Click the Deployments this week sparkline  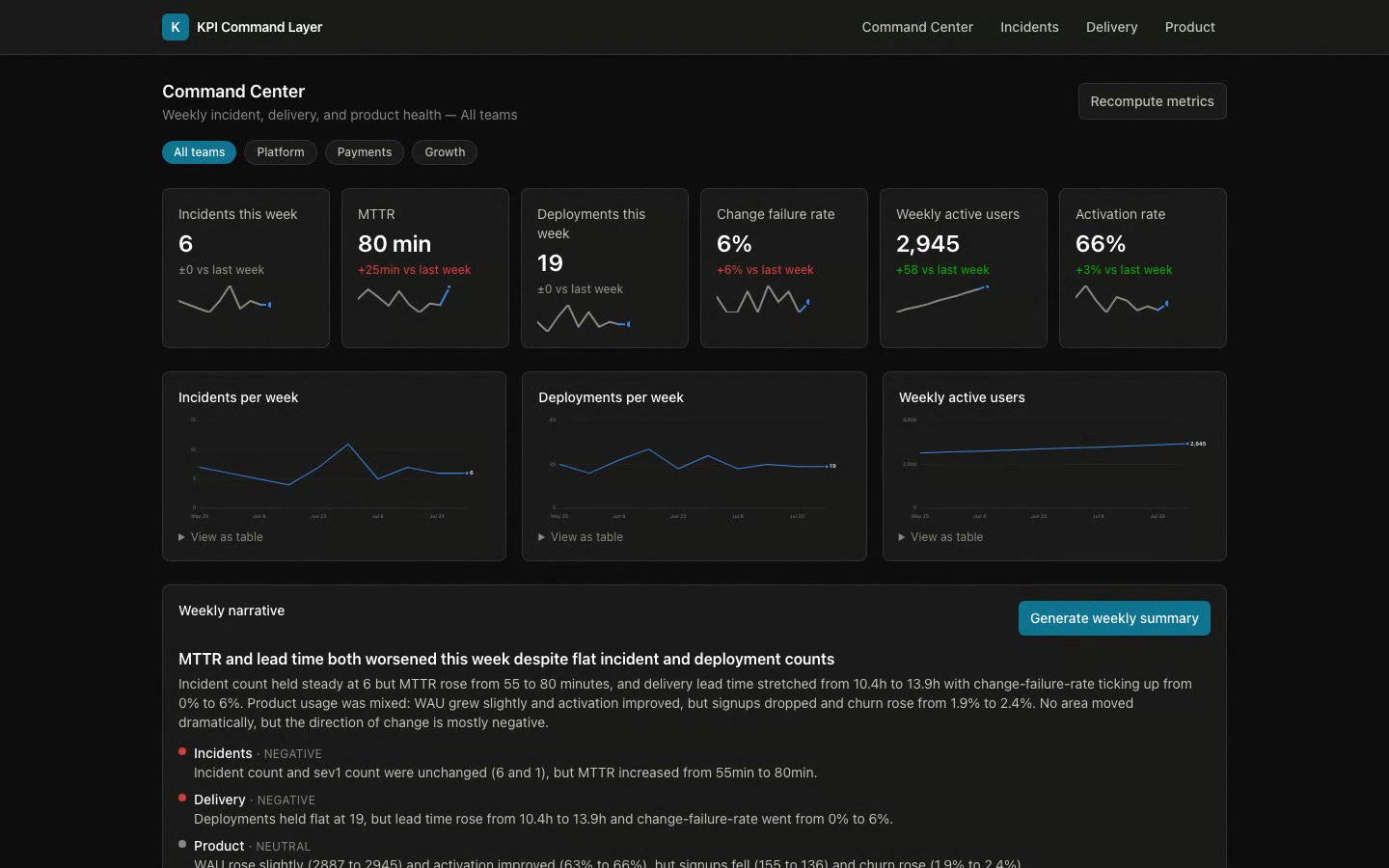pyautogui.click(x=584, y=318)
